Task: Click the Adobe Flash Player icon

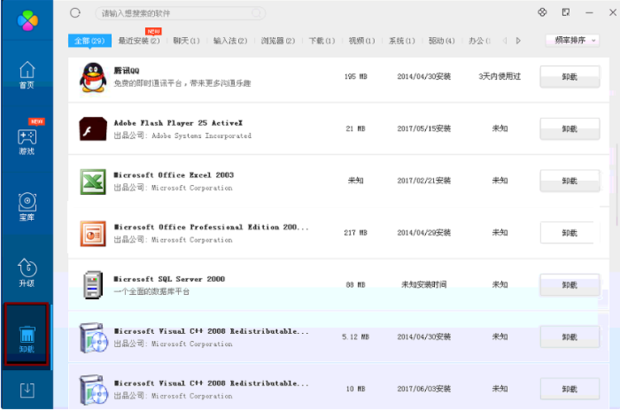Action: point(93,129)
